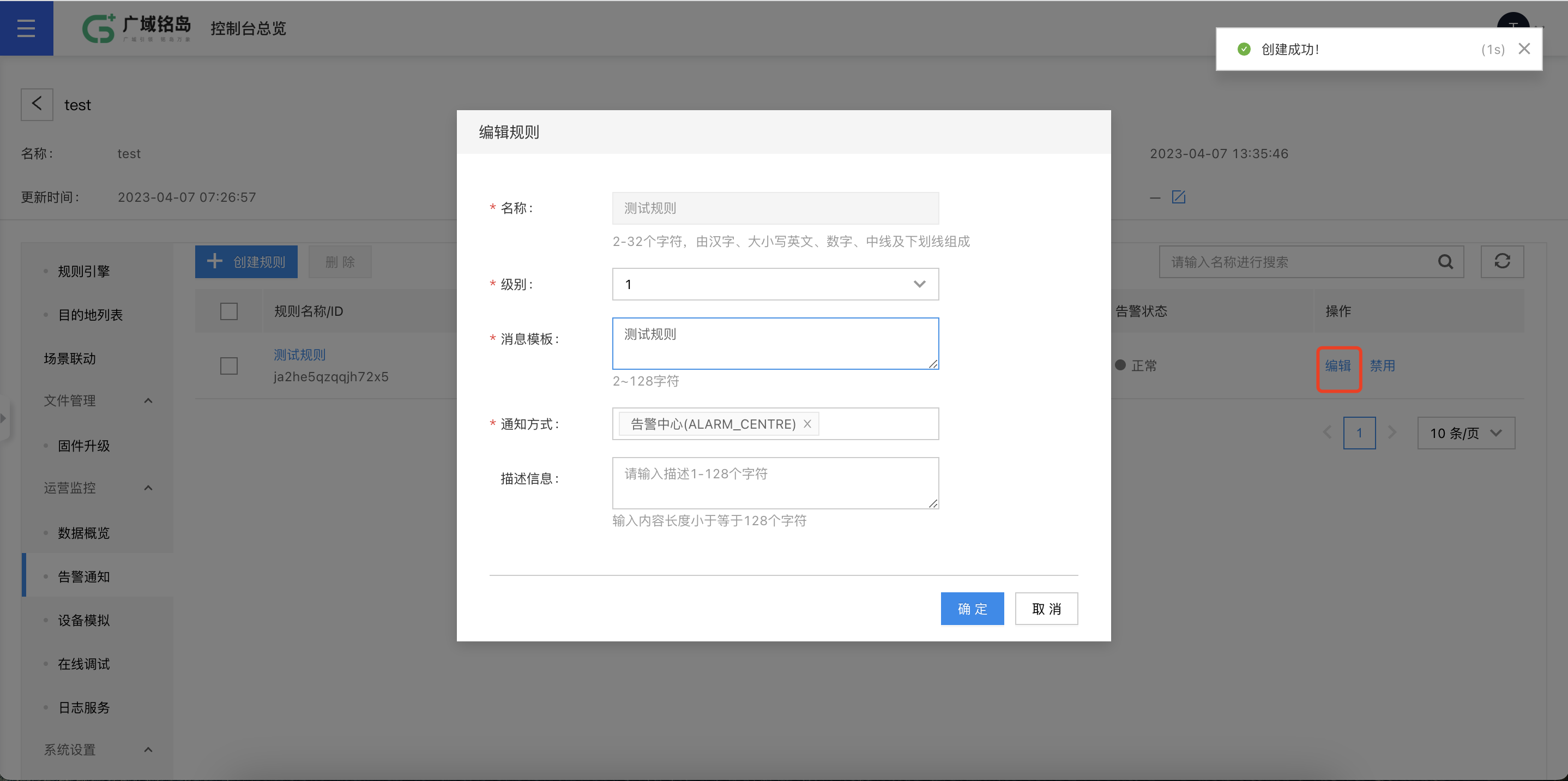The height and width of the screenshot is (781, 1568).
Task: Remove the 告警中心(ALARM_CENTRE) tag
Action: coord(807,424)
